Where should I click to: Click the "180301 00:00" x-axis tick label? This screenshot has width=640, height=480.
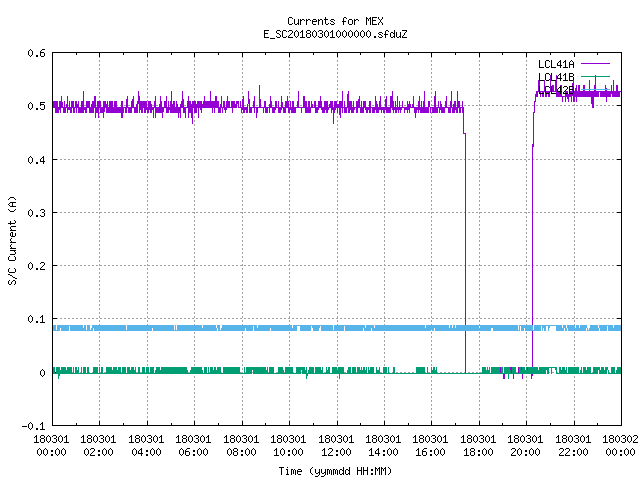click(51, 446)
